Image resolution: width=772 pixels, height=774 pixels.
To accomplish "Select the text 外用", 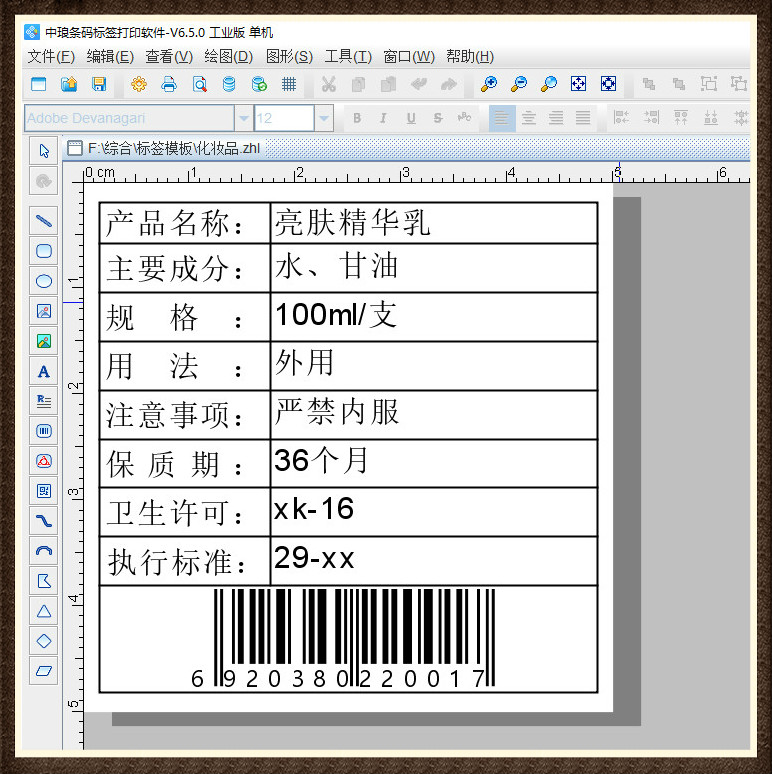I will tap(305, 363).
